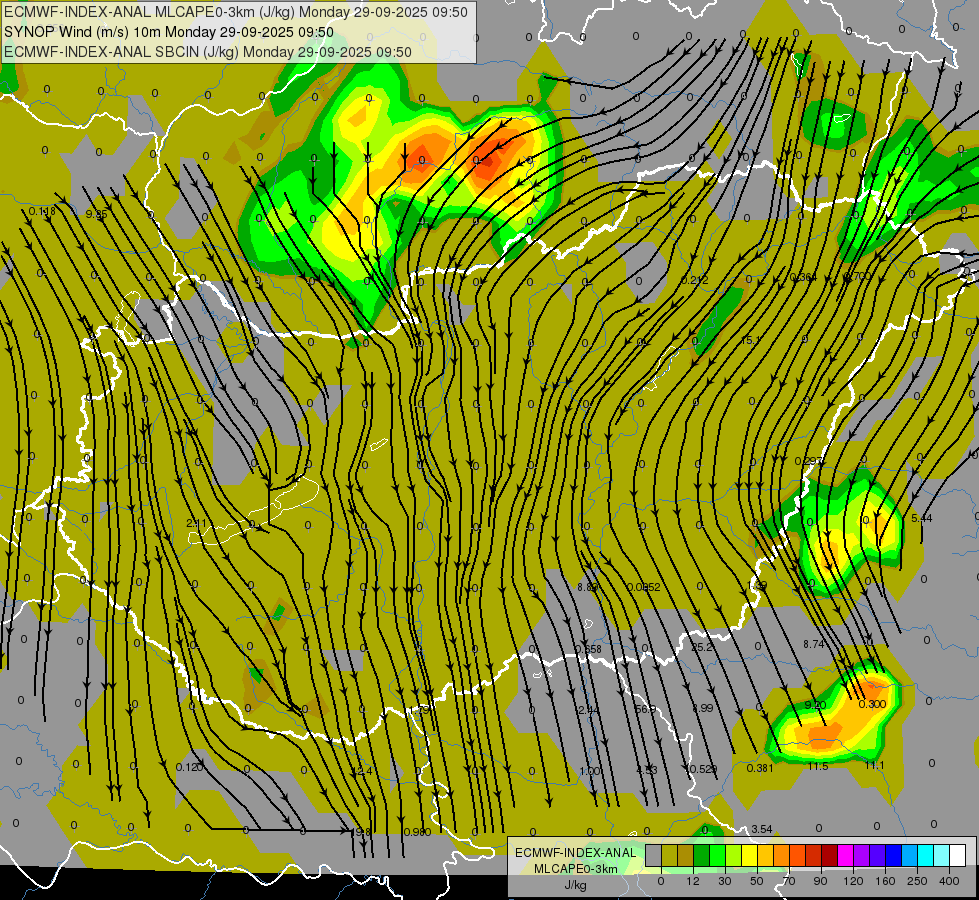
Task: Click the gray legend color swatch
Action: (x=654, y=855)
